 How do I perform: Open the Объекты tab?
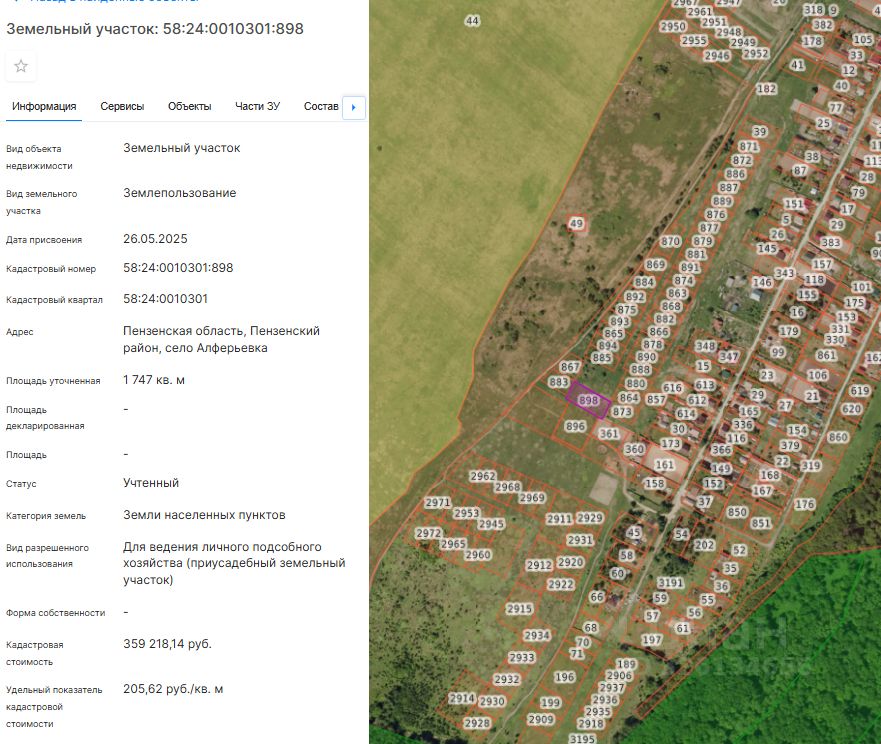[189, 106]
